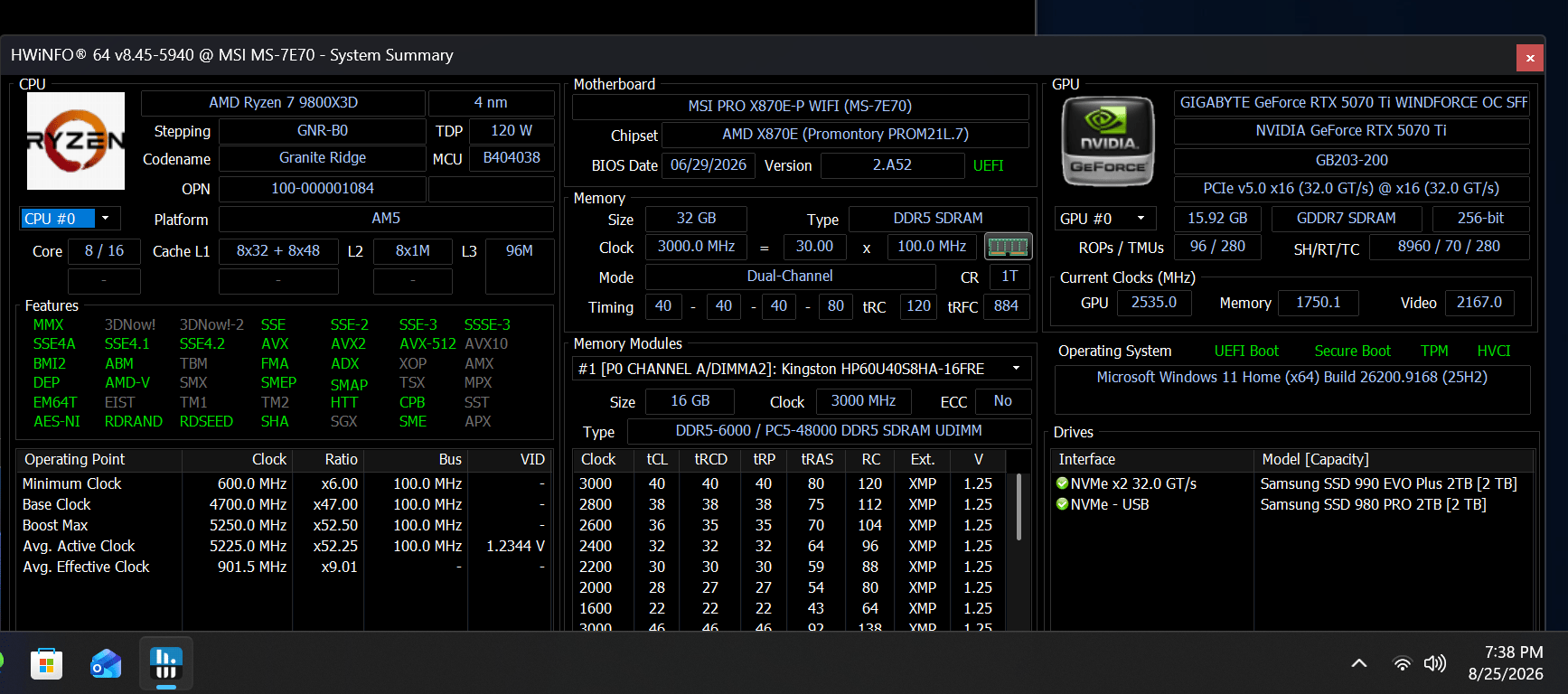The height and width of the screenshot is (694, 1568).
Task: Close the HWiNFO System Summary window
Action: coord(1530,58)
